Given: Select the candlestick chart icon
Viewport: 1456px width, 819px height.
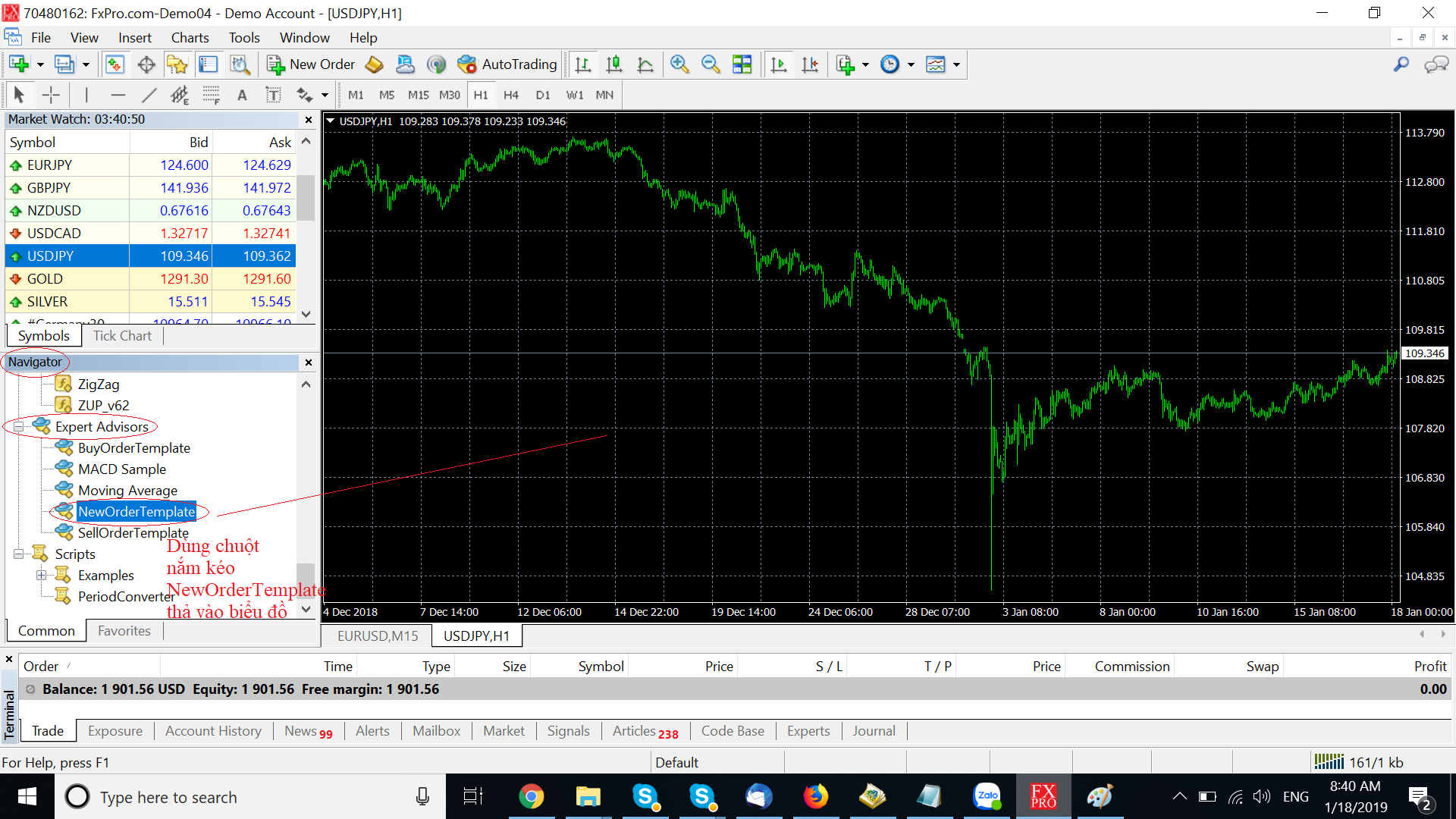Looking at the screenshot, I should [x=614, y=64].
